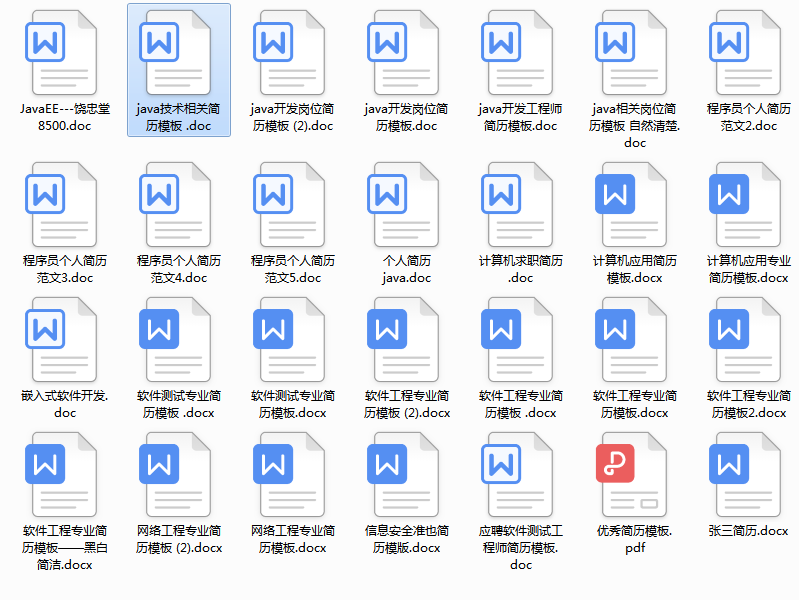Click 软件测试专业简历模板.docx icon without space
This screenshot has height=600, width=799.
289,340
